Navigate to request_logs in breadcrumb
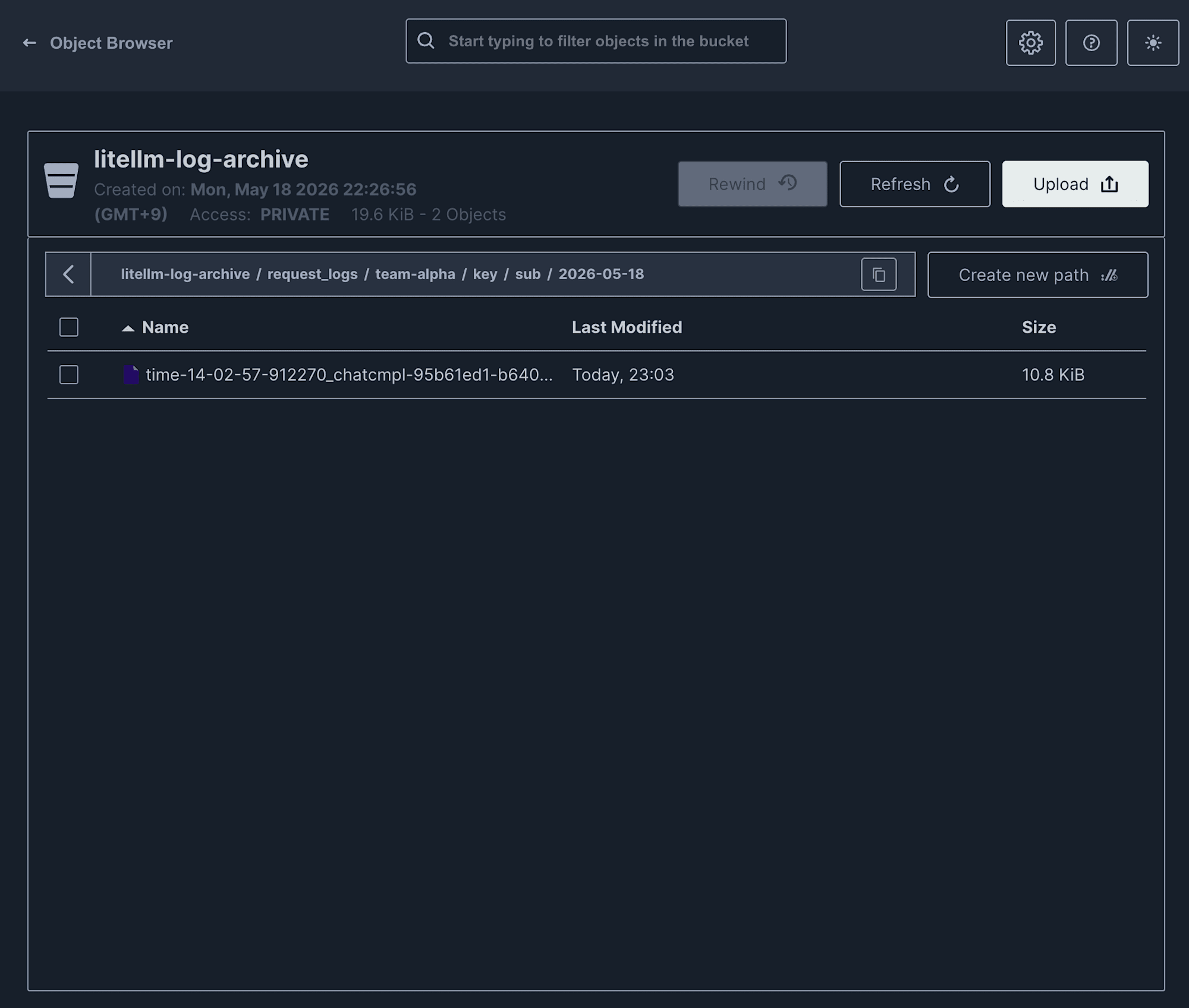The height and width of the screenshot is (1008, 1189). click(x=312, y=274)
